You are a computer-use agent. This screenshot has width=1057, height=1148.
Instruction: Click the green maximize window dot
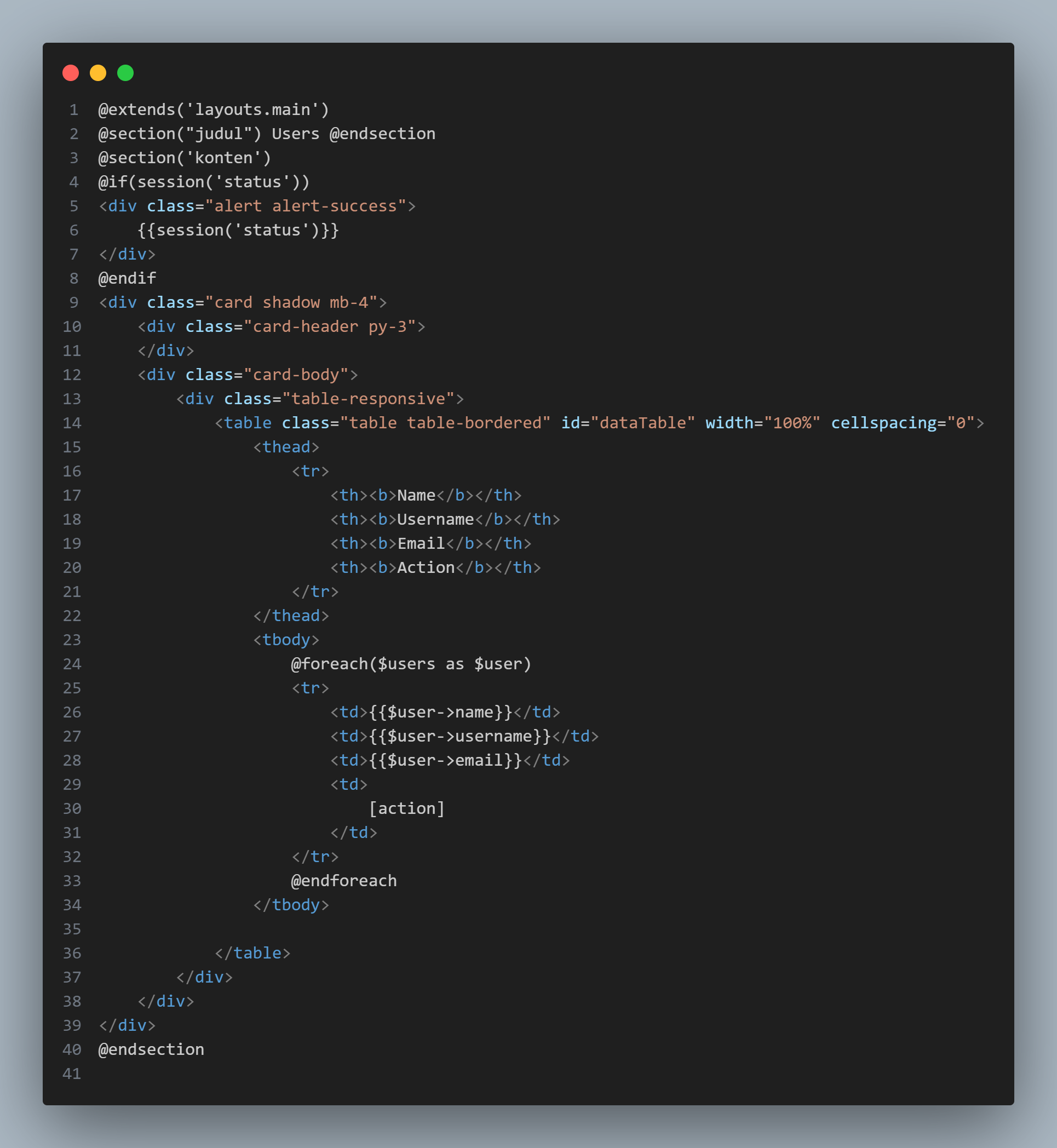coord(125,73)
